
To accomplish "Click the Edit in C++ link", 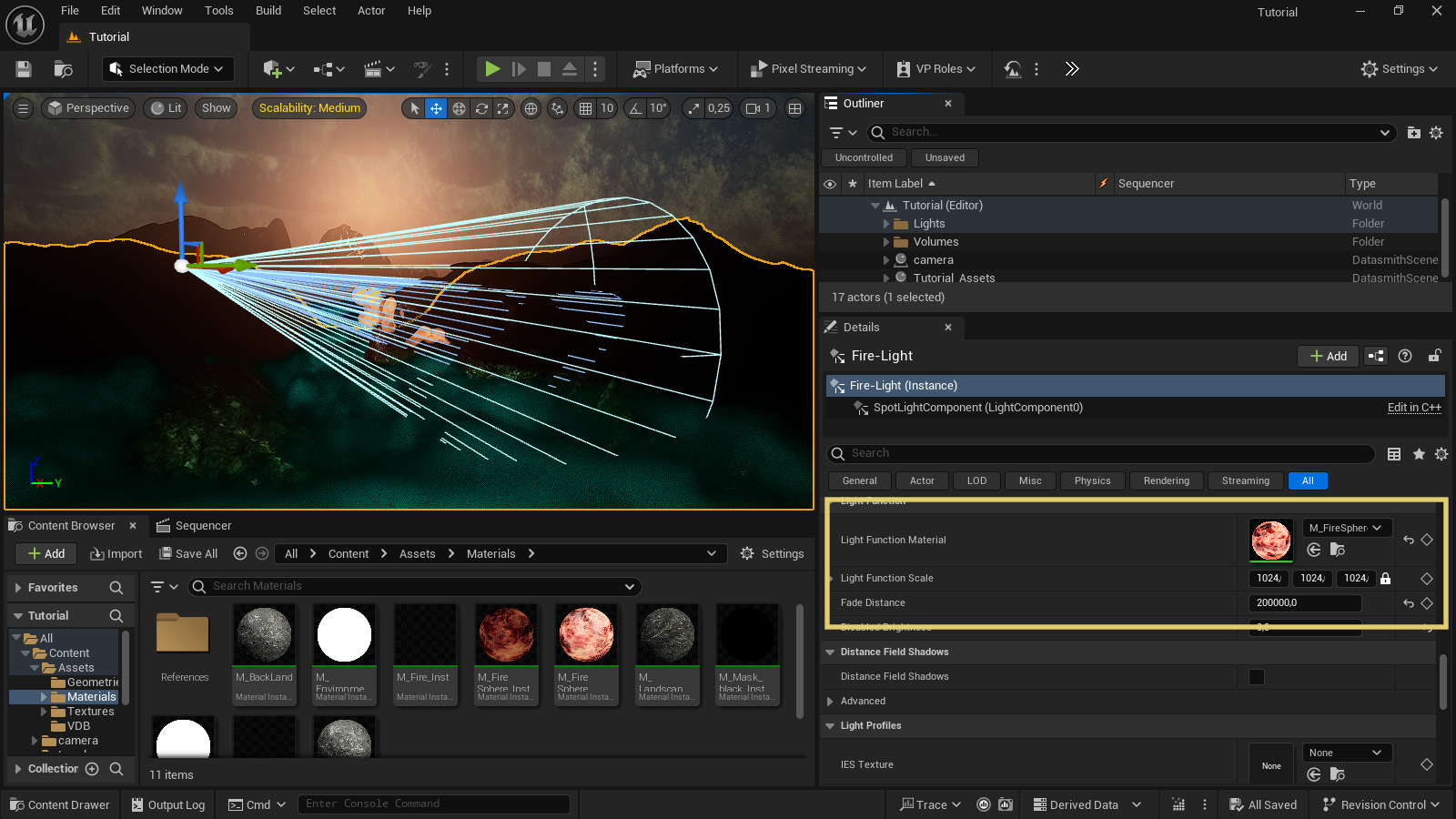I will (1413, 408).
